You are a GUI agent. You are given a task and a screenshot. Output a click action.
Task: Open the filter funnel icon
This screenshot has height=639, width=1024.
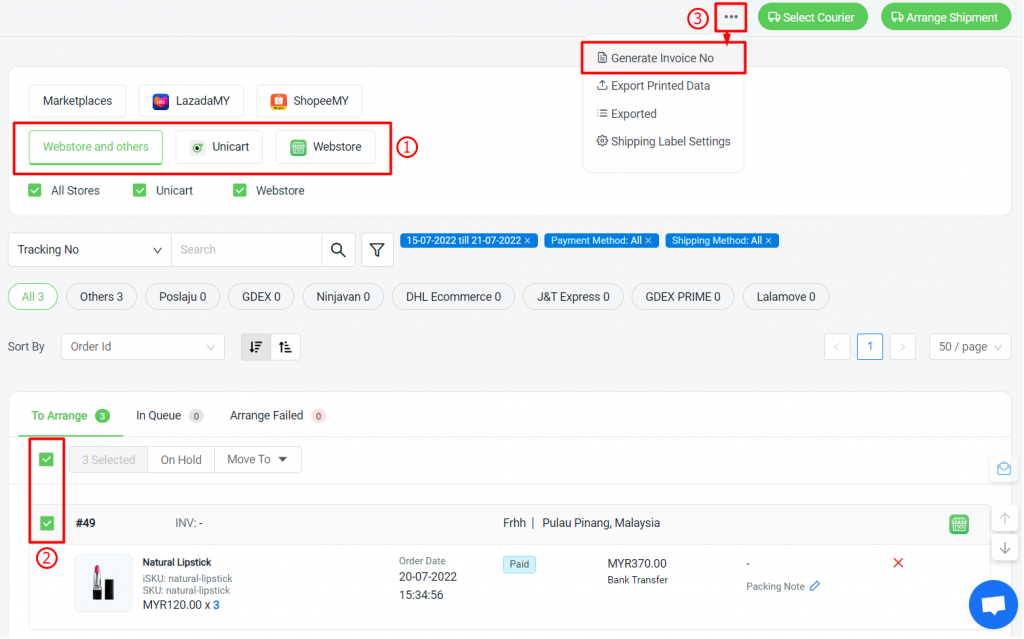pos(377,249)
